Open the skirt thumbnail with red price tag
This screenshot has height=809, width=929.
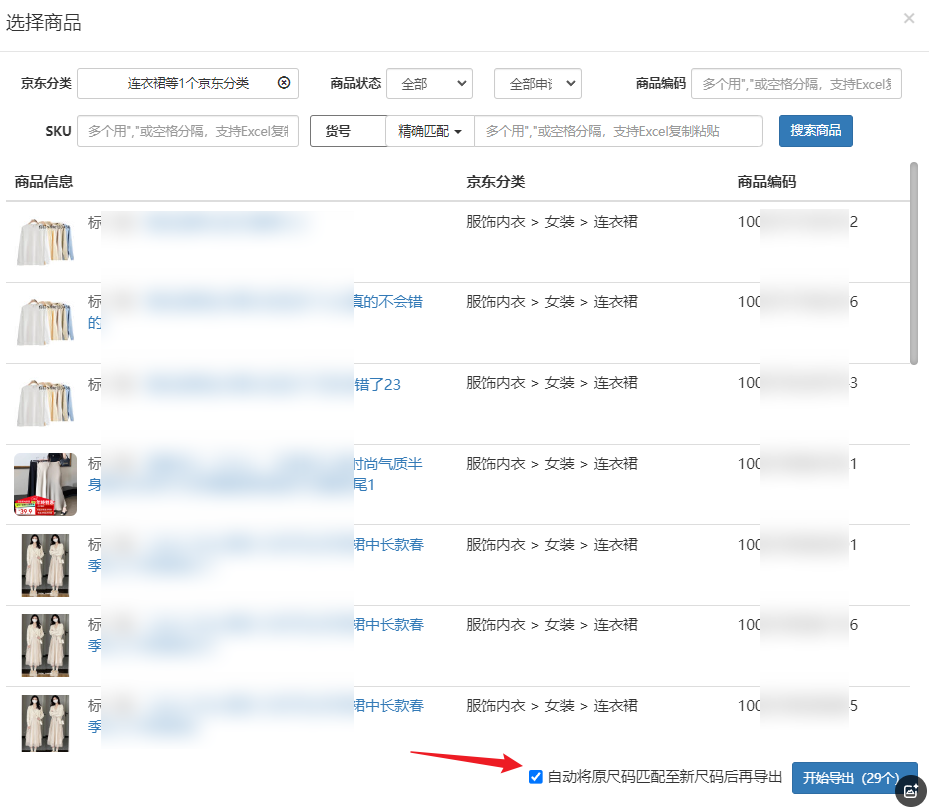[x=45, y=484]
